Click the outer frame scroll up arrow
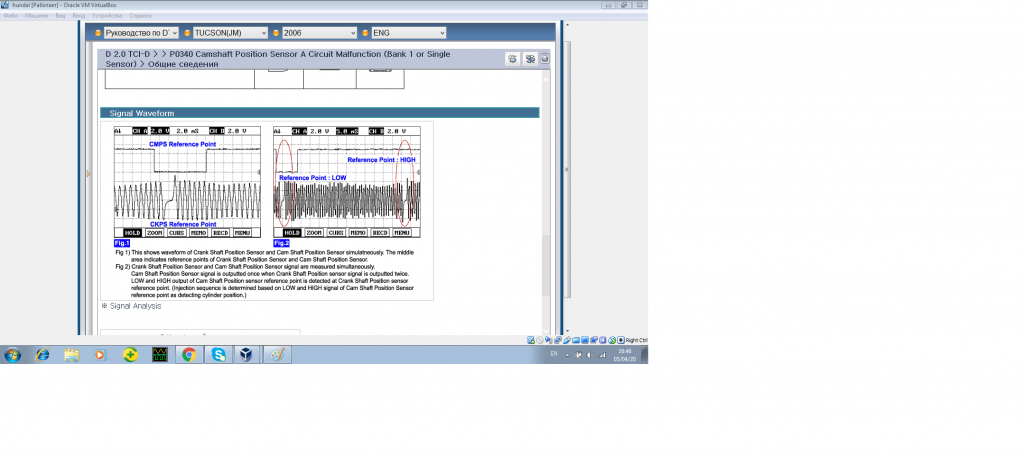This screenshot has width=1024, height=455. [x=566, y=25]
